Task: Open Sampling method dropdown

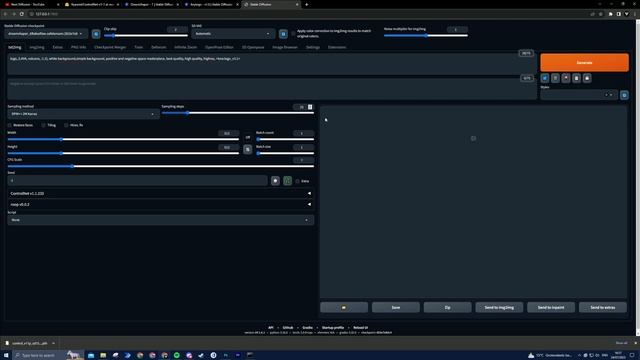Action: pyautogui.click(x=83, y=114)
